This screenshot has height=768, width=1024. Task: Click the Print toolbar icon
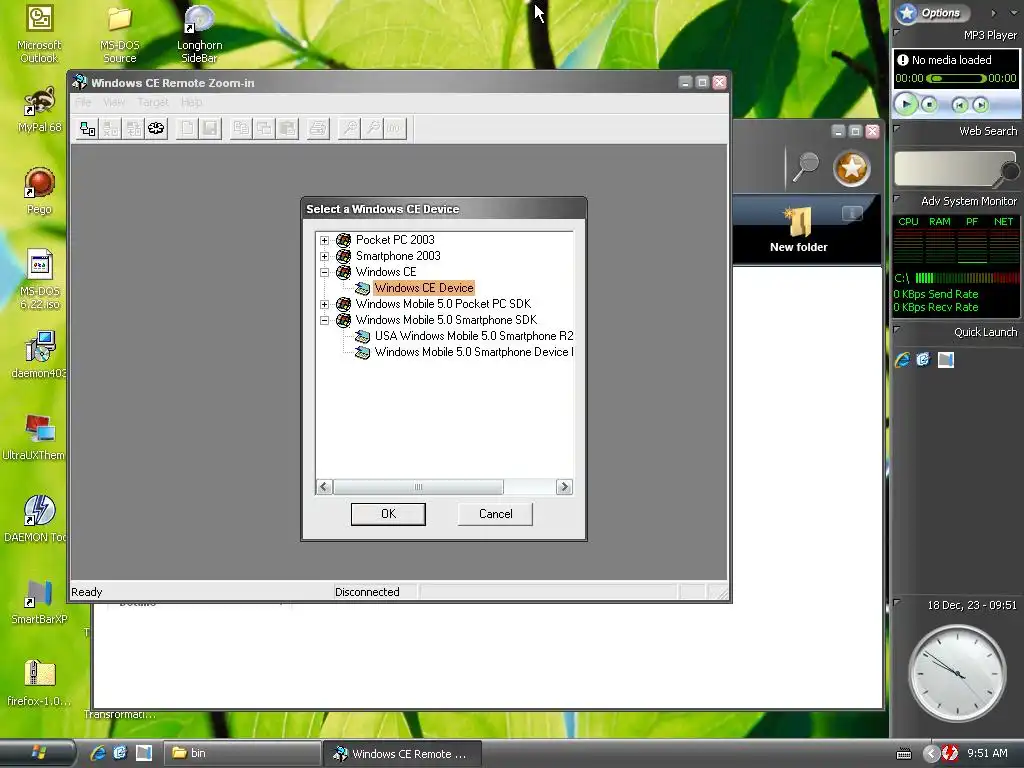(x=318, y=129)
